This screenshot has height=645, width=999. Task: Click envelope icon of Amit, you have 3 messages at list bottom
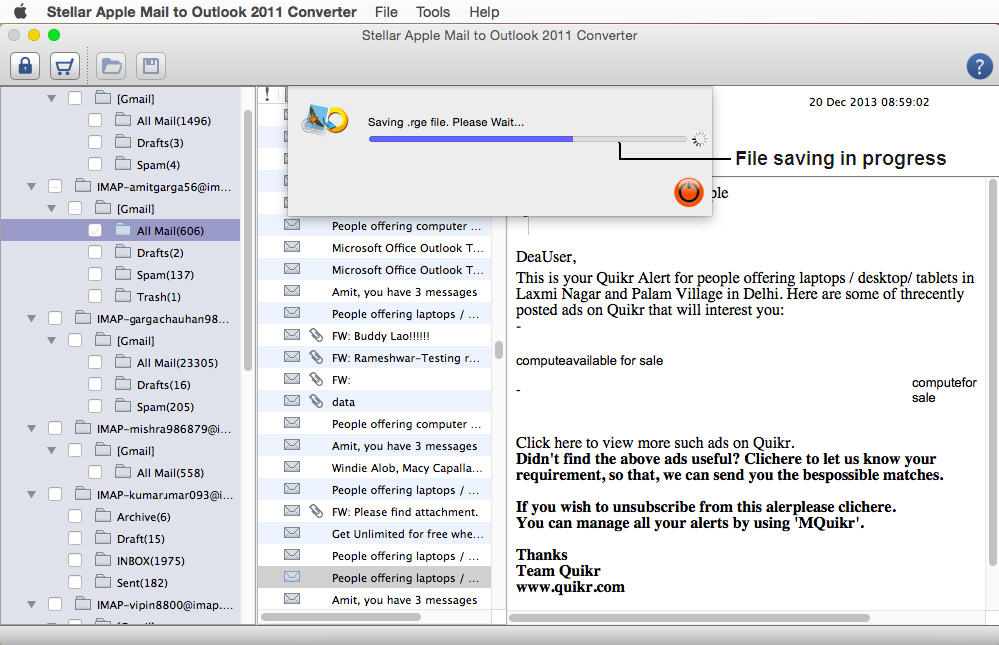coord(292,598)
